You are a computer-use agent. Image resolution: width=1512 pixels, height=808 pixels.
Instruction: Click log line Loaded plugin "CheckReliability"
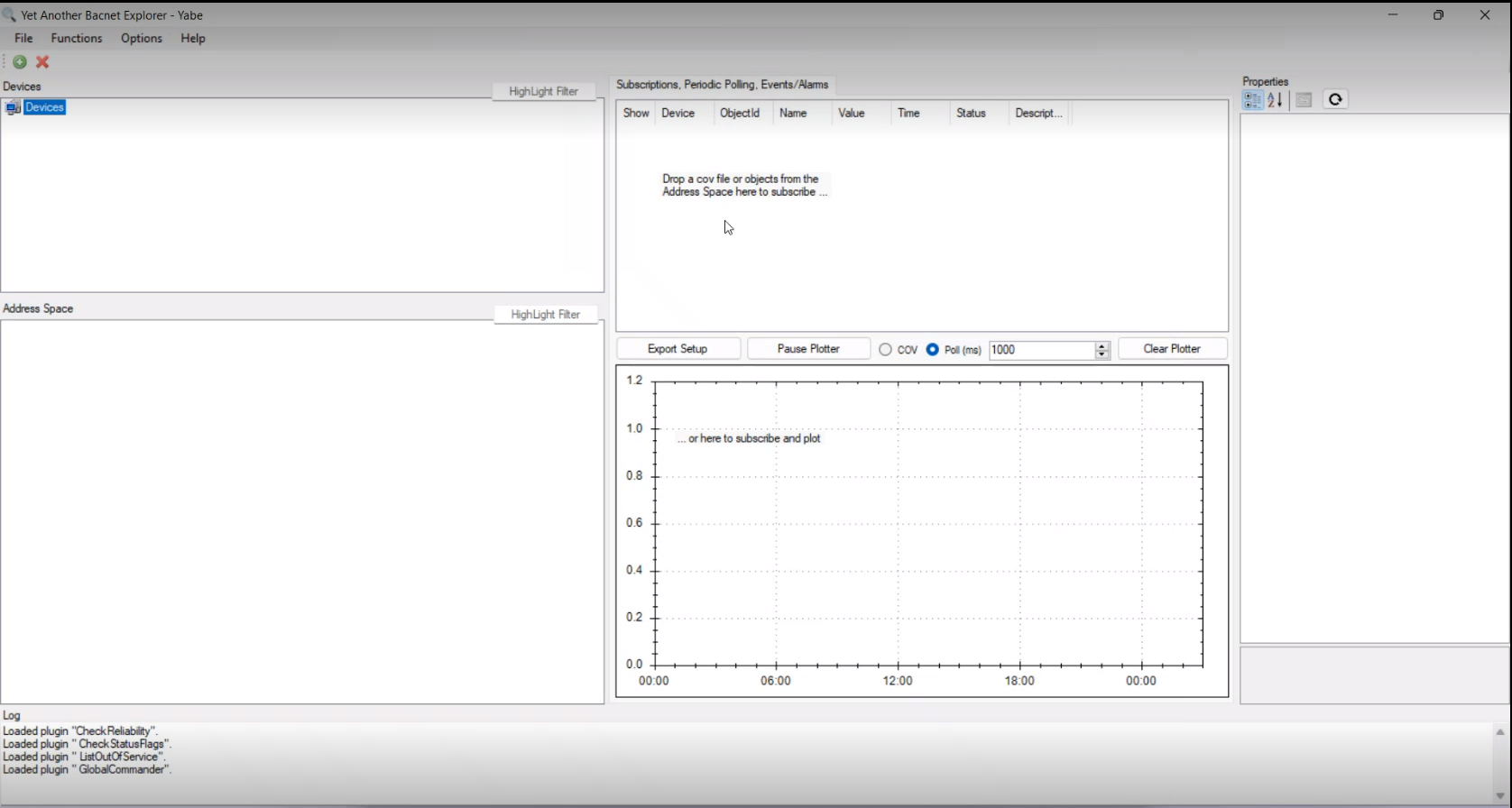coord(80,731)
